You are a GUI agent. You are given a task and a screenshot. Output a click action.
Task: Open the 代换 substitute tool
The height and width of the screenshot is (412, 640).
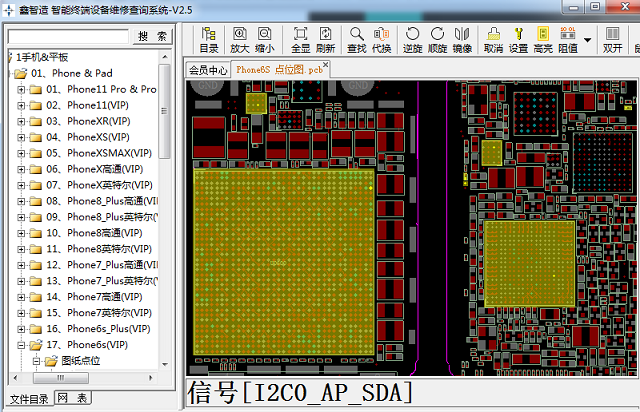coord(382,40)
